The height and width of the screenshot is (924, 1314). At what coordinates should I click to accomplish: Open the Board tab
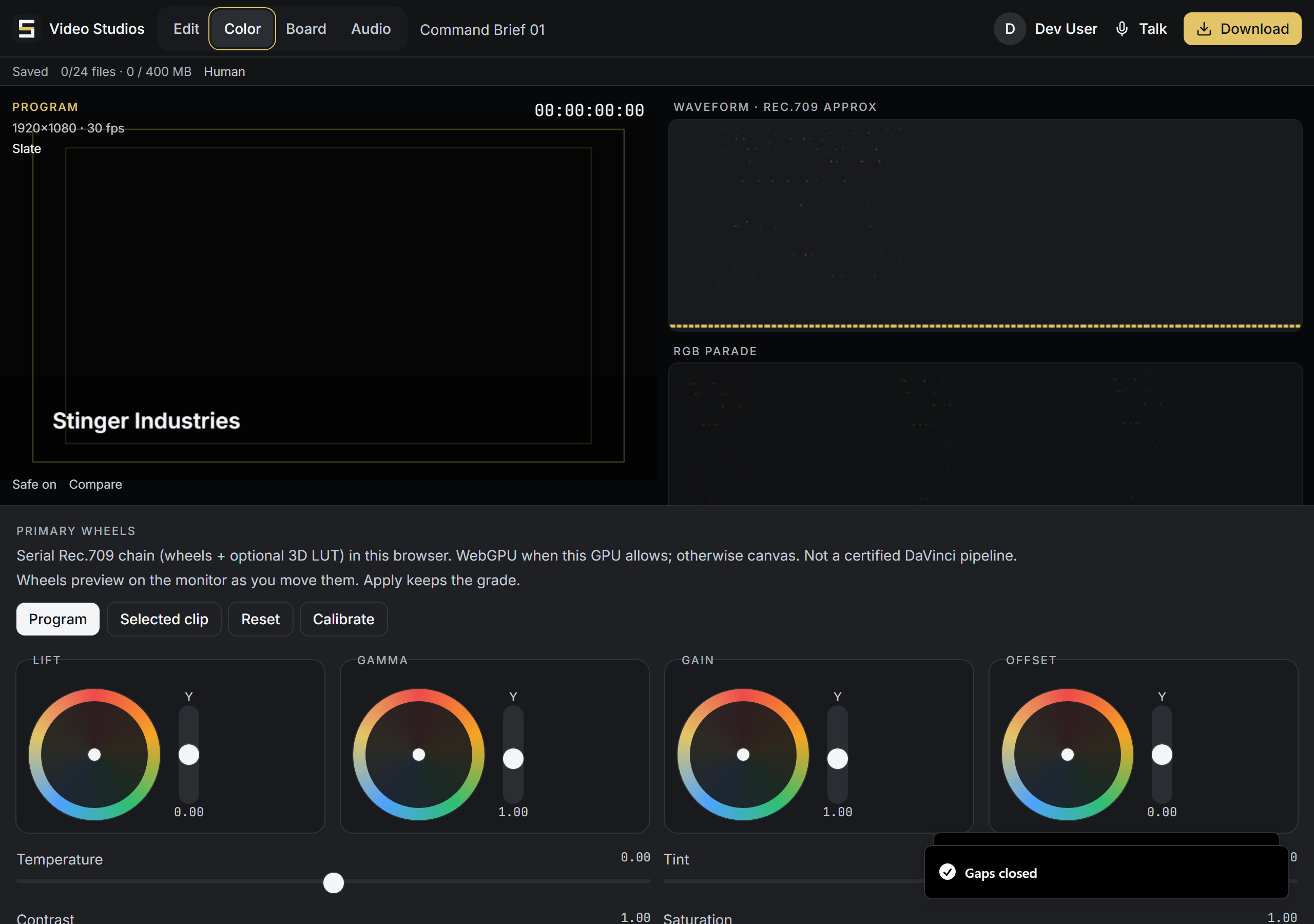[306, 29]
